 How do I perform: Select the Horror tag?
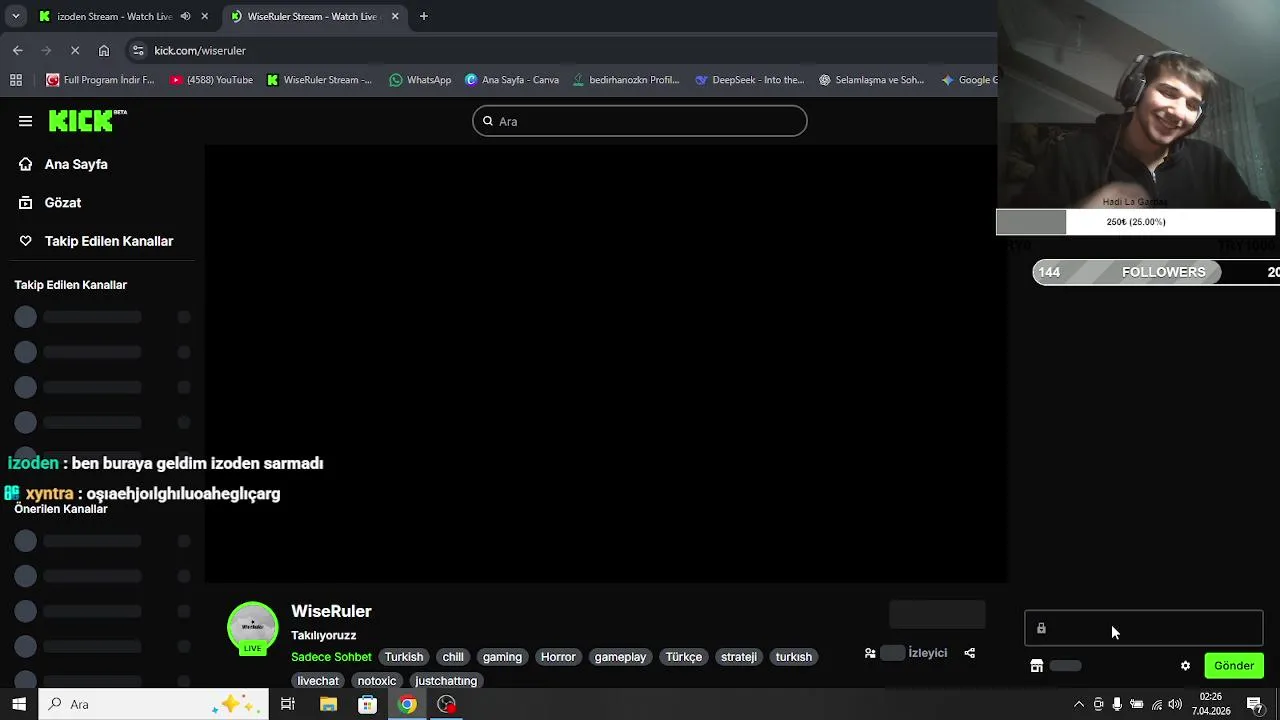(558, 657)
